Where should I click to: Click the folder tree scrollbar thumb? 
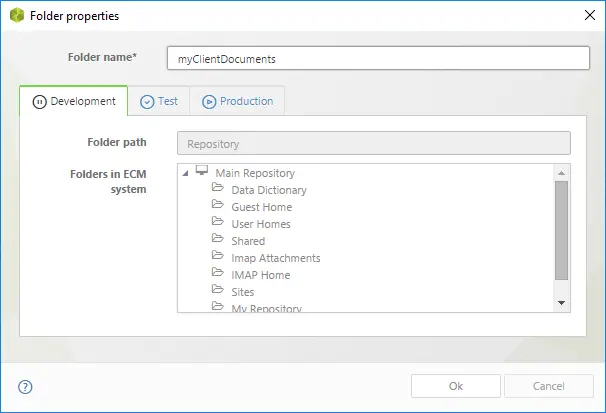point(562,230)
